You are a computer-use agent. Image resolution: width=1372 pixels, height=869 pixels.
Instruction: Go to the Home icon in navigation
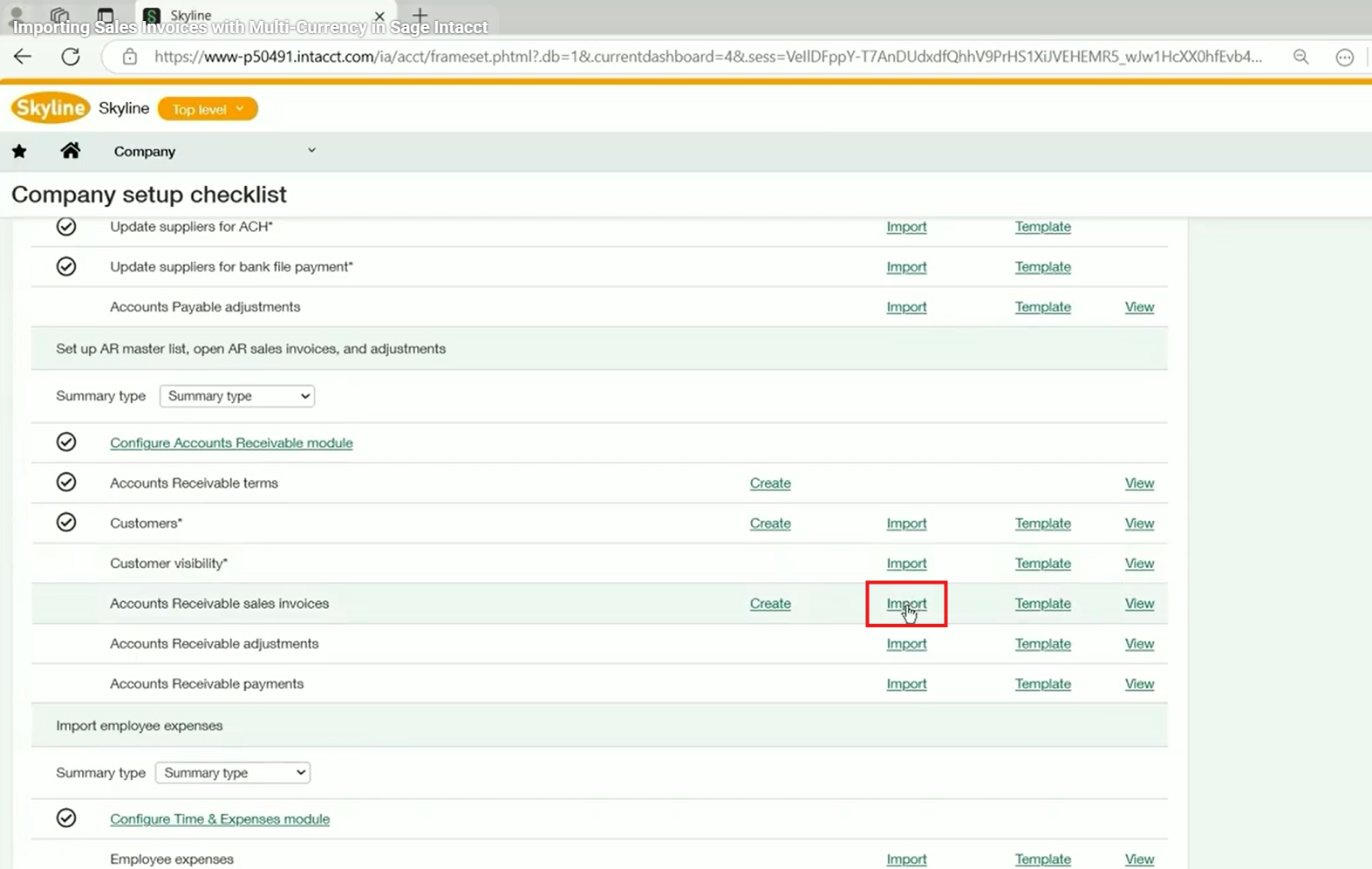click(x=71, y=151)
